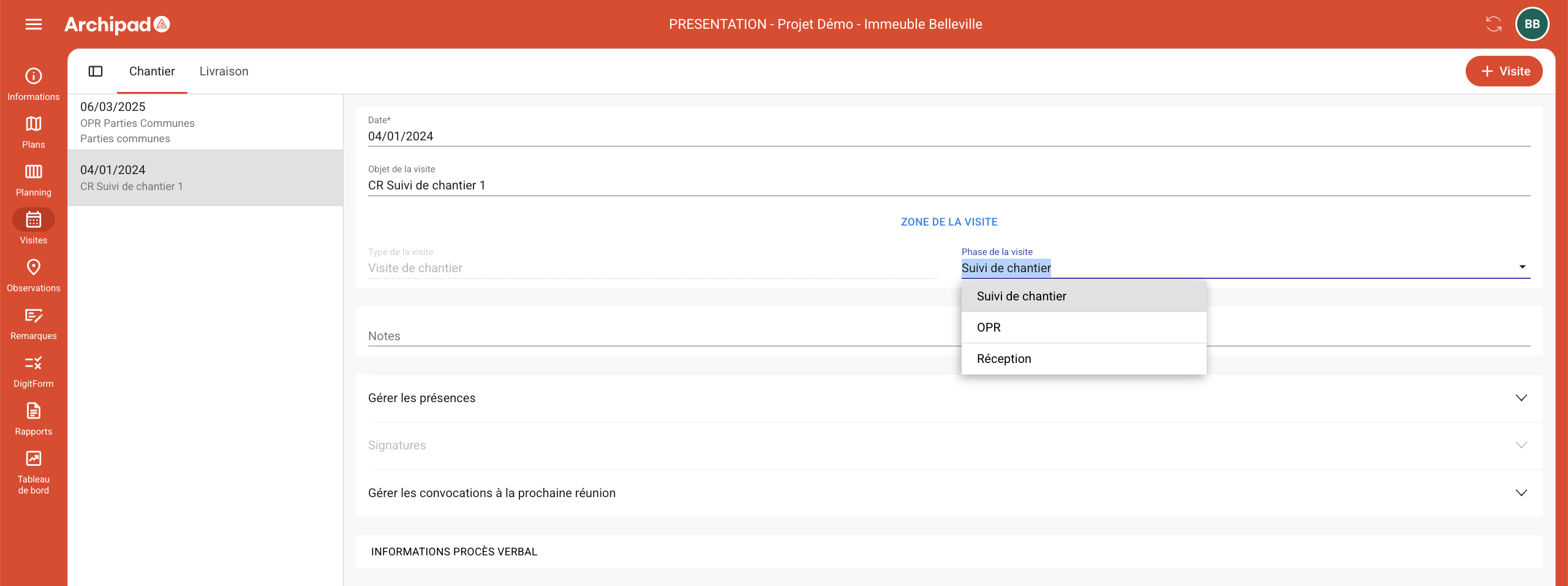Expand Gérer les présences section
This screenshot has width=1568, height=586.
point(948,398)
